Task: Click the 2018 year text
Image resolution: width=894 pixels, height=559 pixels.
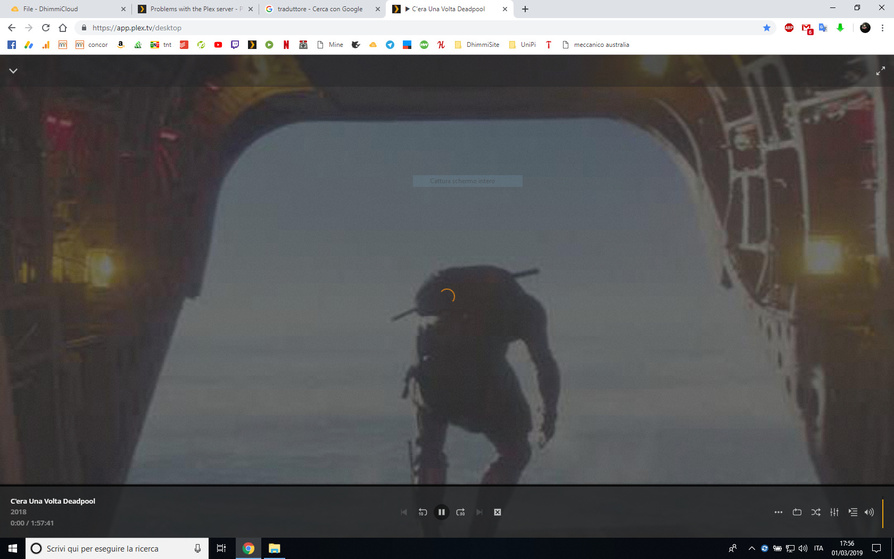Action: tap(18, 512)
